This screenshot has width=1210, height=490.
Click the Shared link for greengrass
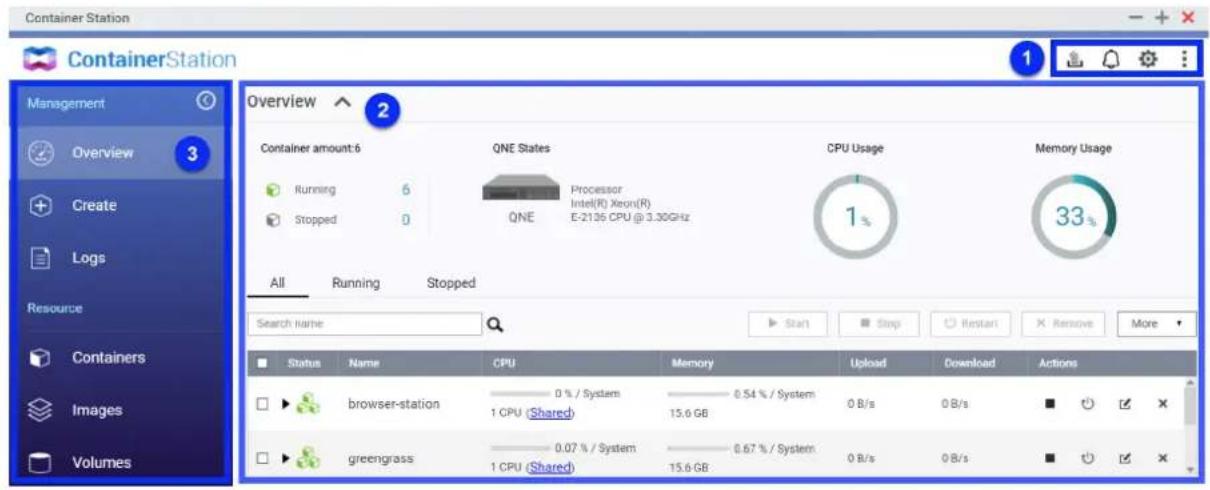551,466
